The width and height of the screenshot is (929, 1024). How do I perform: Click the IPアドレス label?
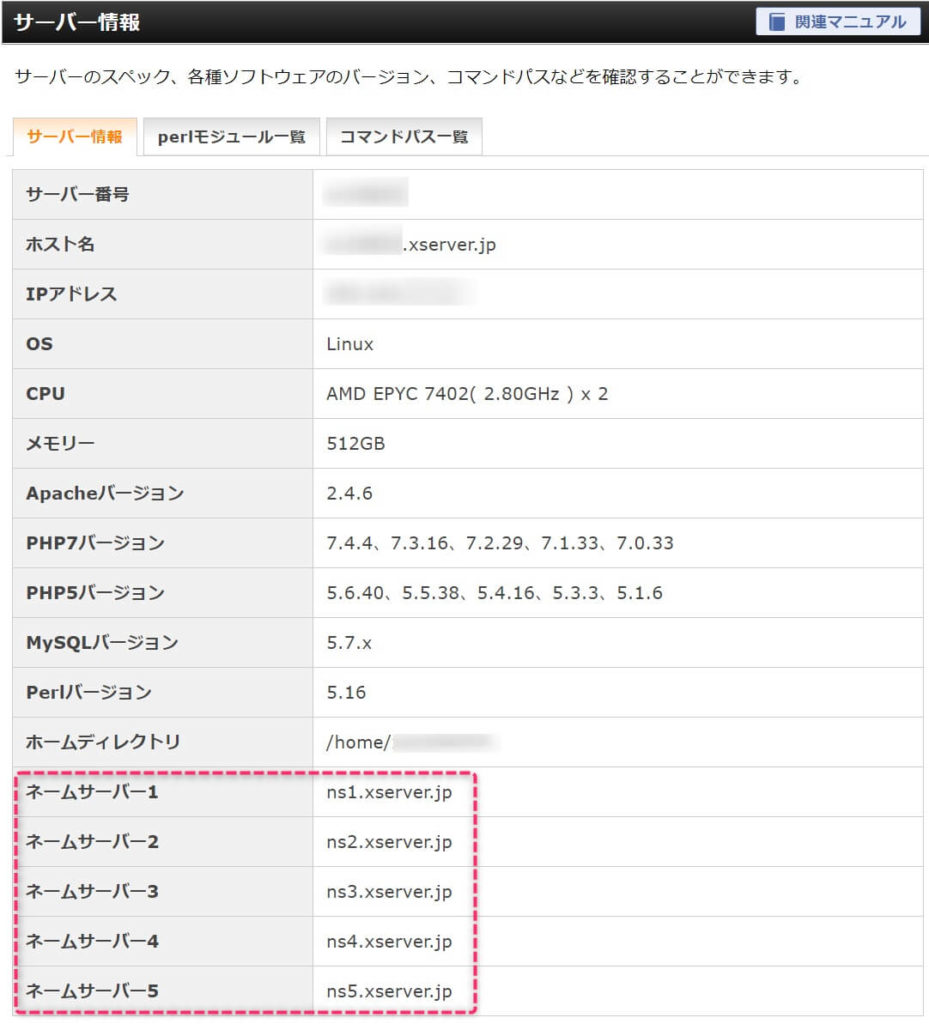pyautogui.click(x=72, y=294)
